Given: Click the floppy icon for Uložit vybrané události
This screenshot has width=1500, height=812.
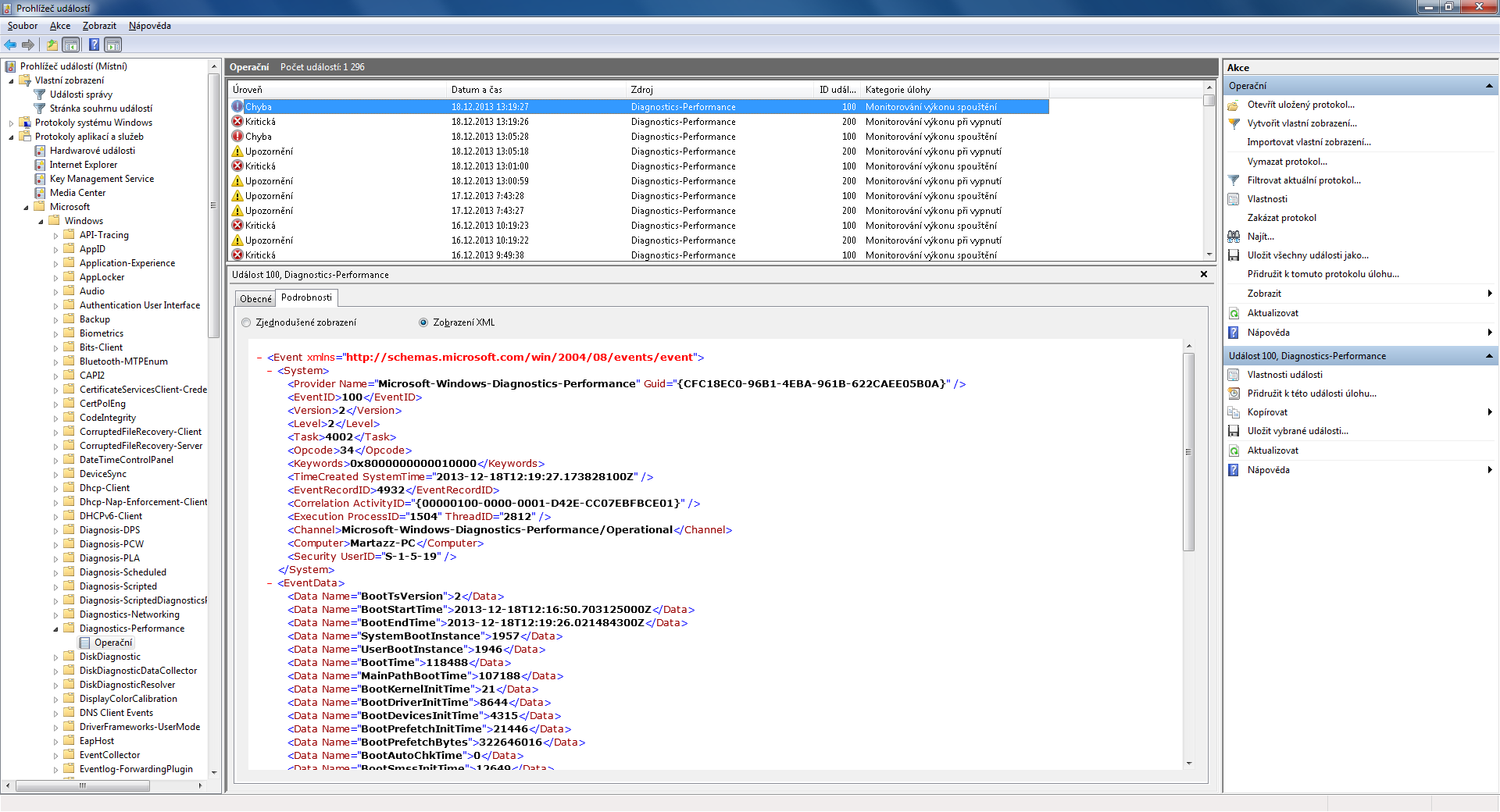Looking at the screenshot, I should (x=1234, y=431).
